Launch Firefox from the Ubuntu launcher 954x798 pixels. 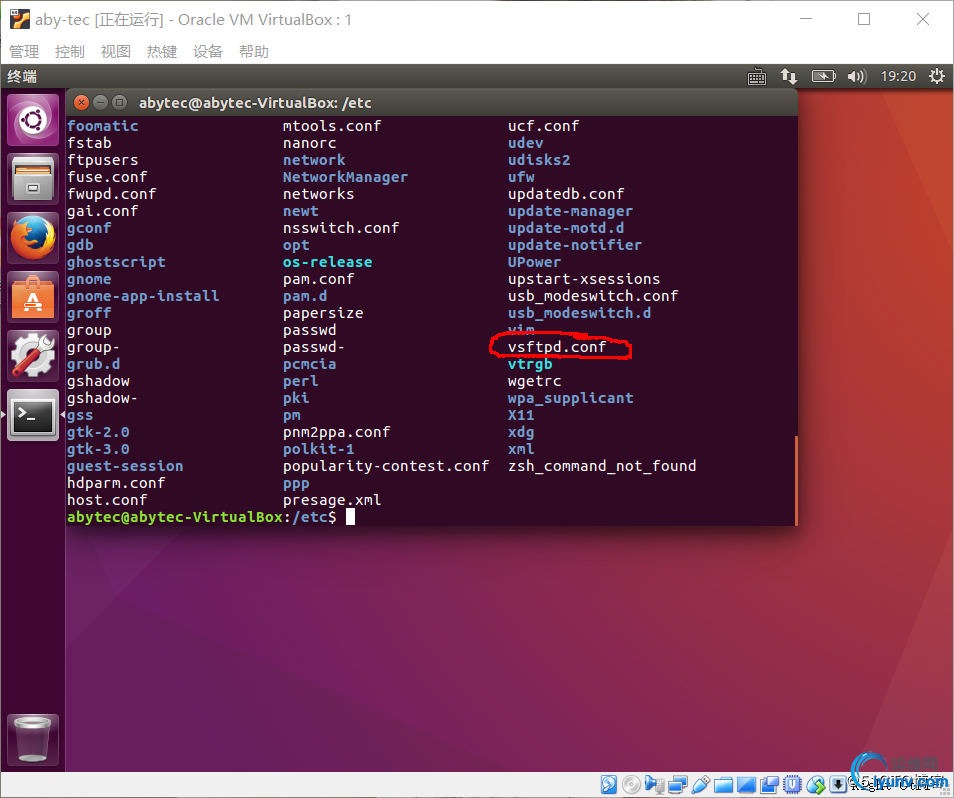pos(33,237)
